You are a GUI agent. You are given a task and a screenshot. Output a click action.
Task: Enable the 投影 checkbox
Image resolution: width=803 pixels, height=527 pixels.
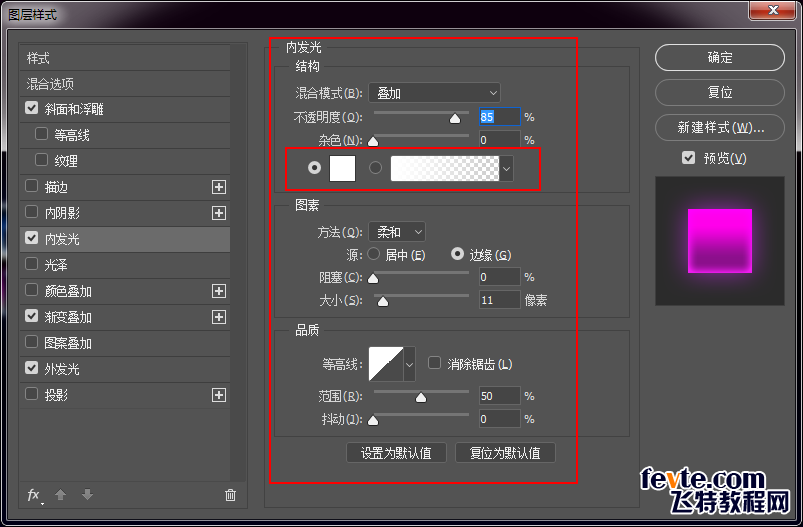[32, 394]
